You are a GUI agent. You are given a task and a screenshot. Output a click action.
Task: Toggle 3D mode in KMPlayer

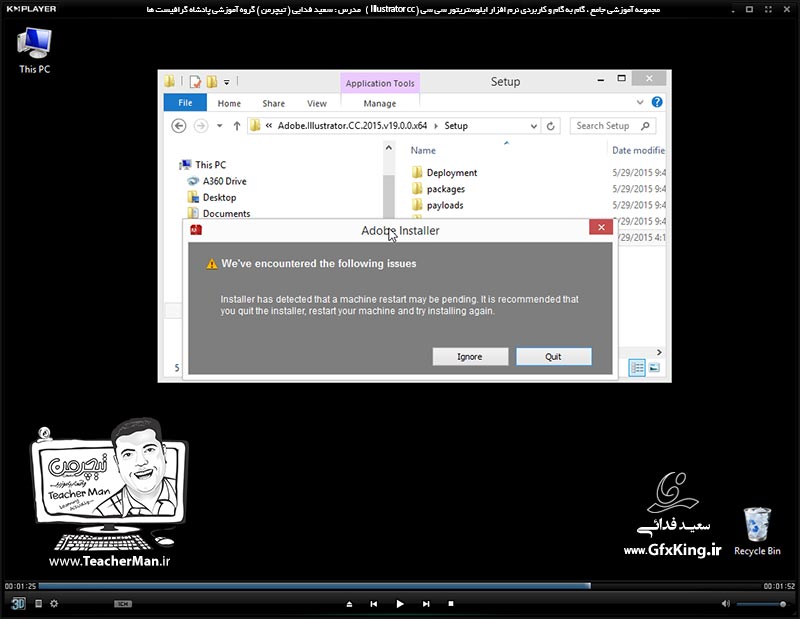coord(18,604)
